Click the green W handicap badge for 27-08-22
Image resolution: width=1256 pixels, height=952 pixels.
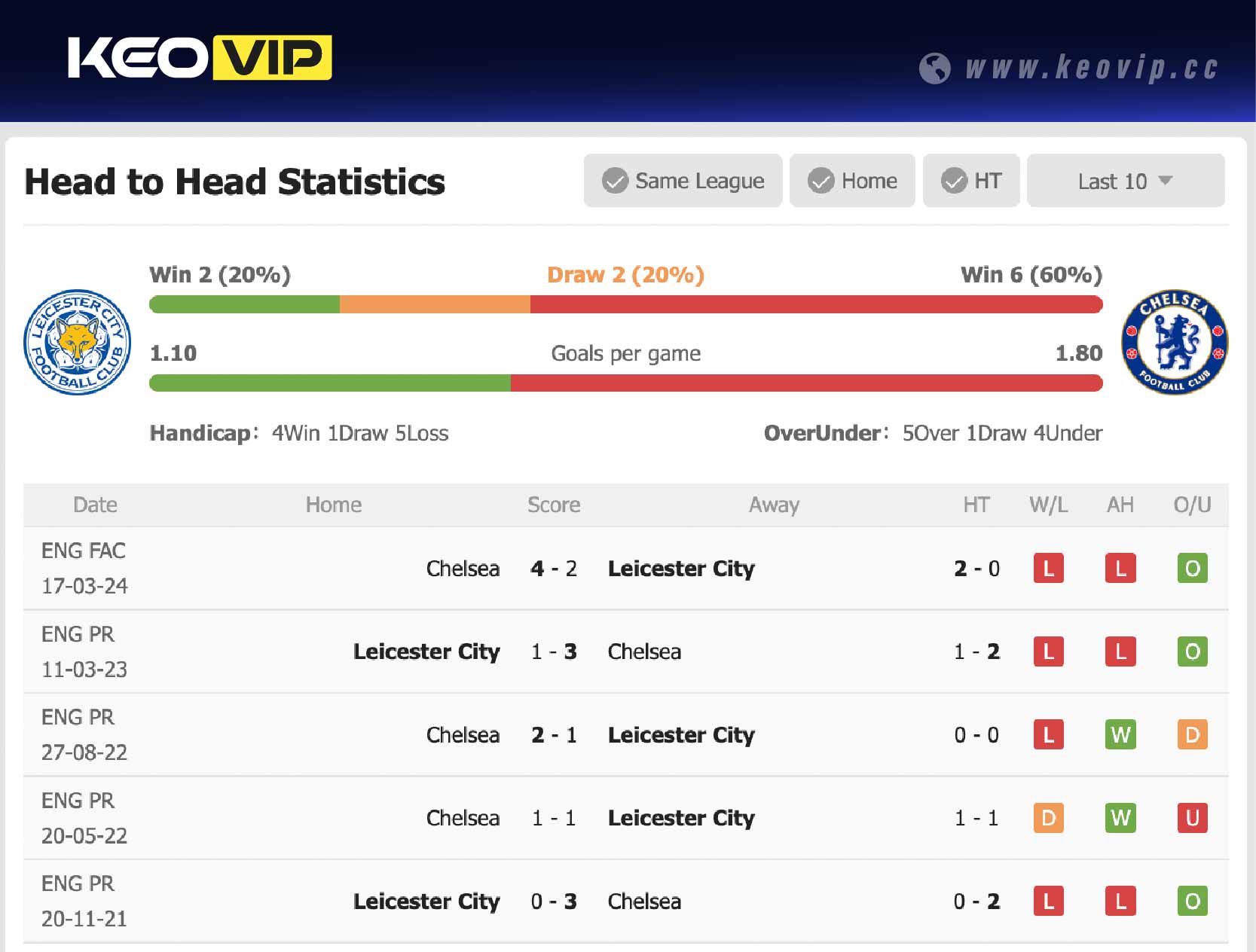tap(1120, 735)
